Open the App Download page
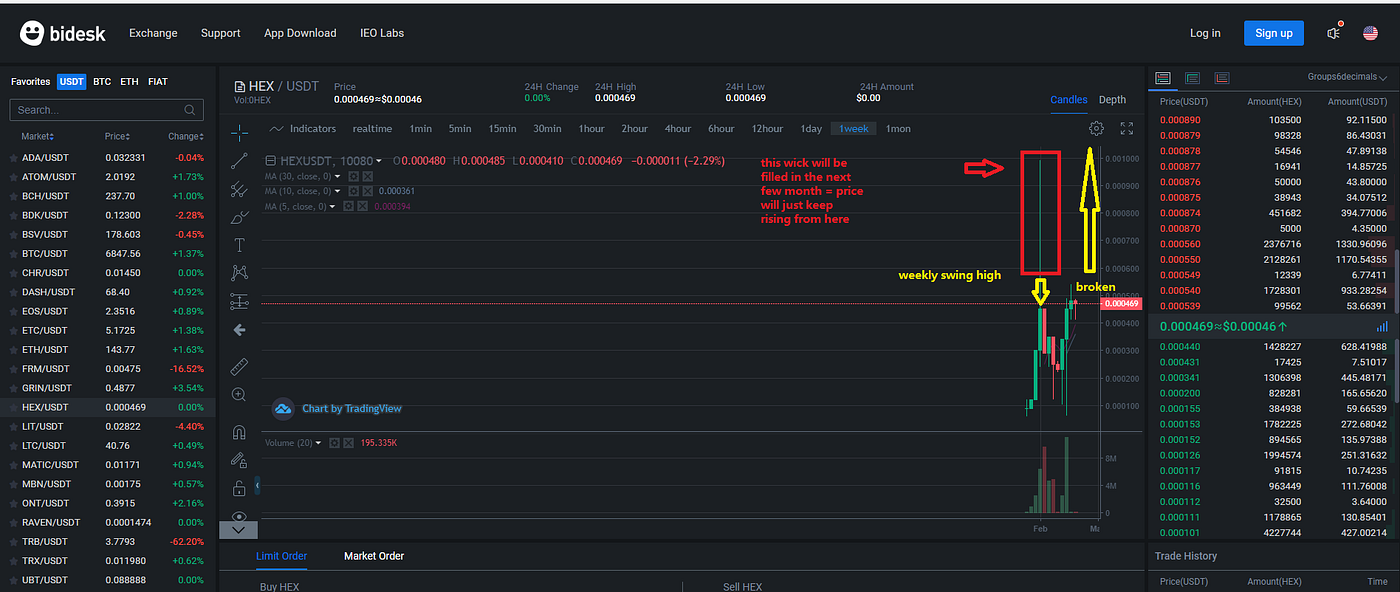The height and width of the screenshot is (592, 1400). coord(300,33)
